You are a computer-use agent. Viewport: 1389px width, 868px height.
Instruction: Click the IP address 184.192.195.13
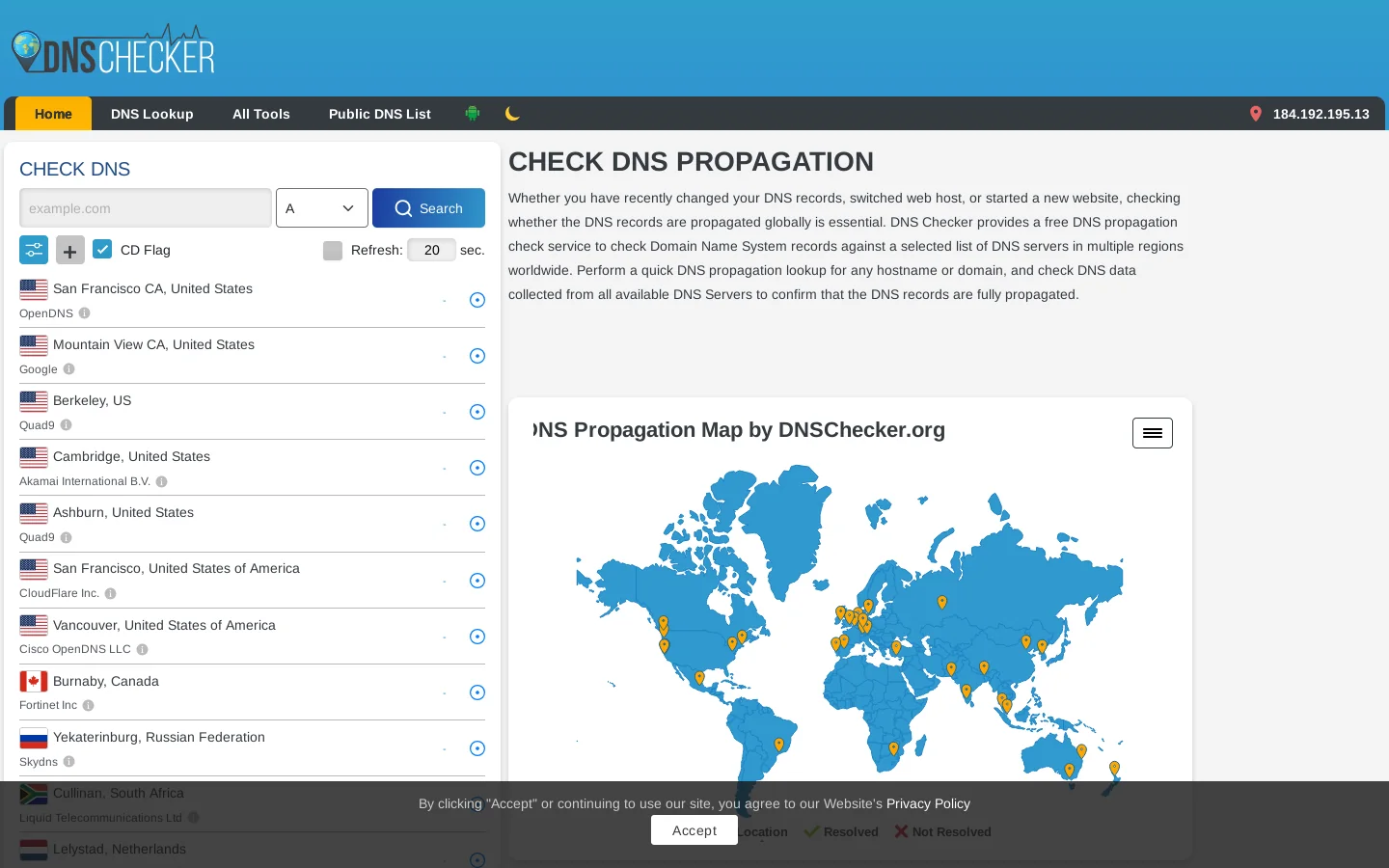pyautogui.click(x=1321, y=114)
